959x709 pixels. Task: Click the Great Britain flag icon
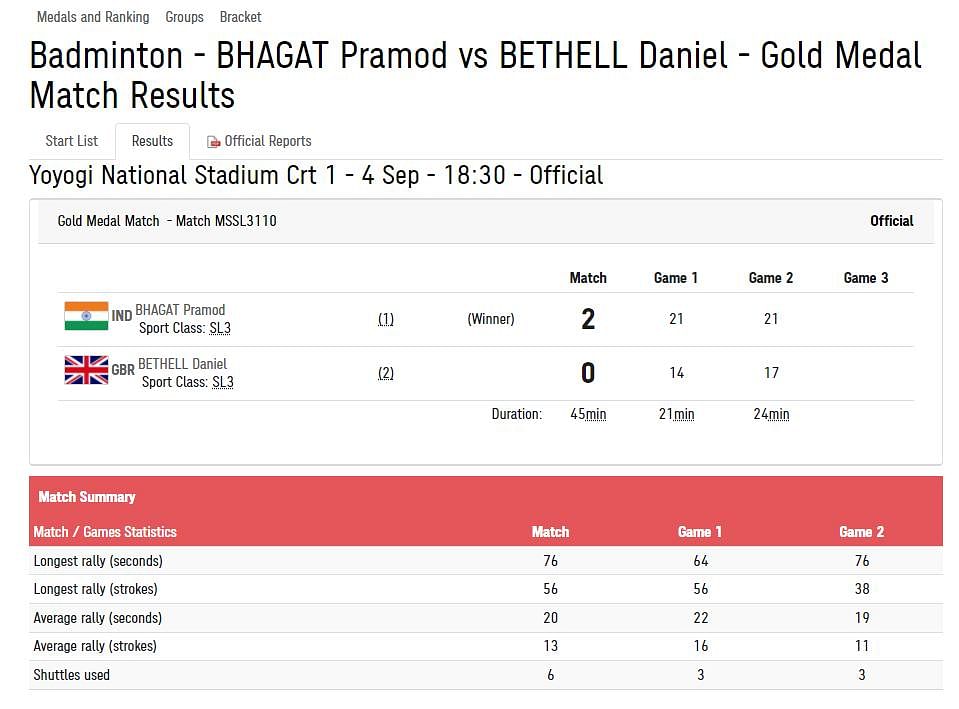coord(86,369)
